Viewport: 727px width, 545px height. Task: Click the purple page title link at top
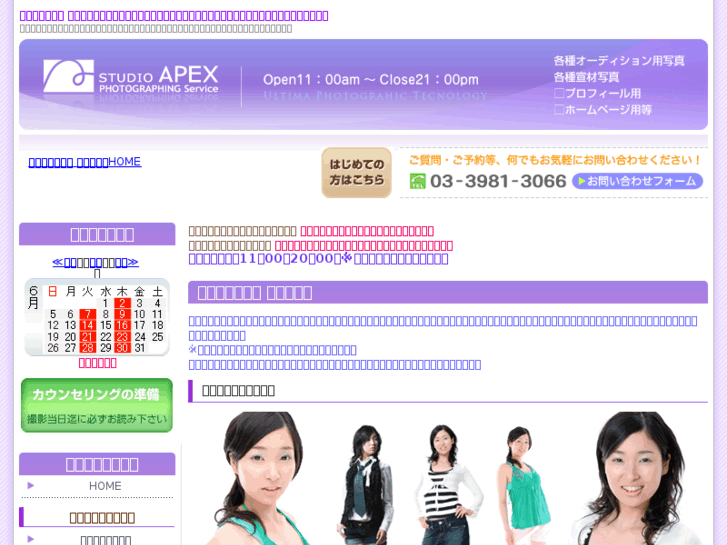coord(174,16)
